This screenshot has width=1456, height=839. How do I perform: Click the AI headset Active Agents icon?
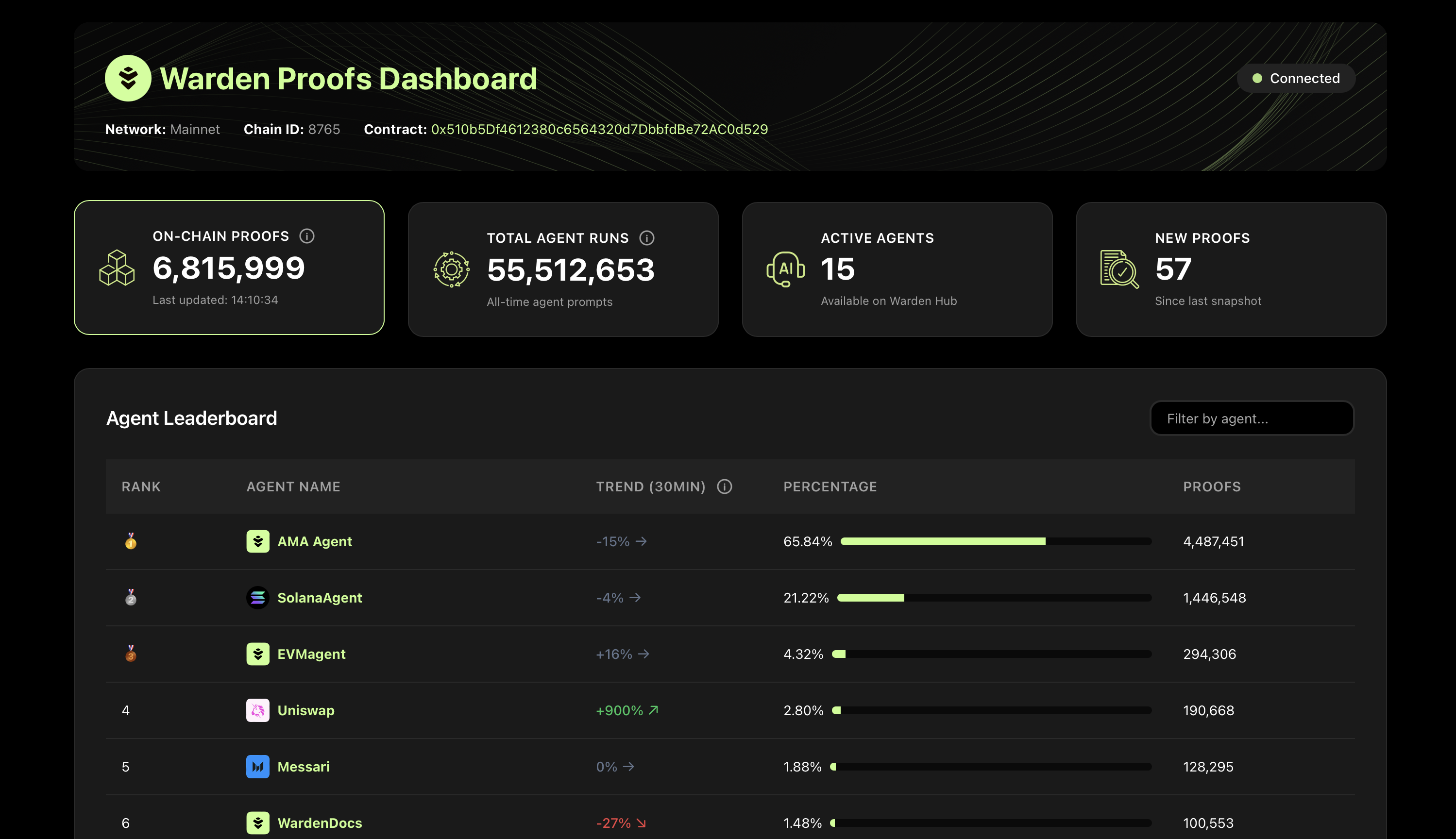pyautogui.click(x=785, y=269)
